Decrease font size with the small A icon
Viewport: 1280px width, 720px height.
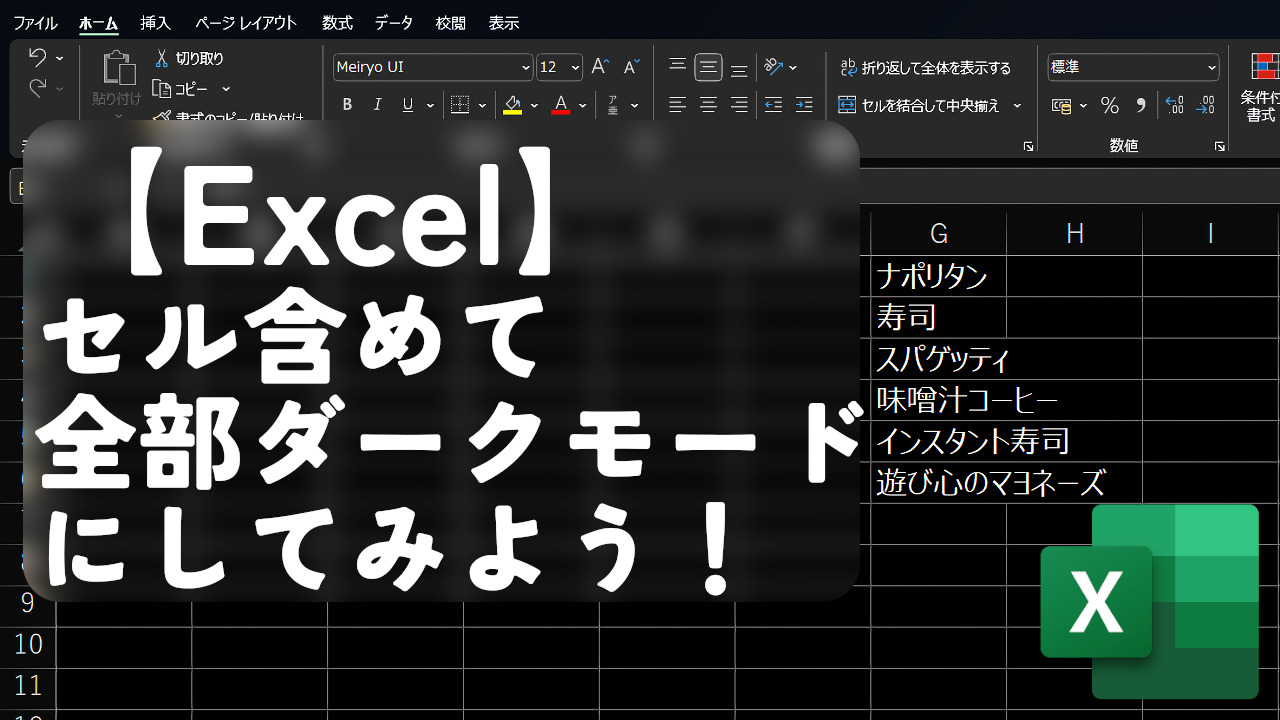coord(631,67)
